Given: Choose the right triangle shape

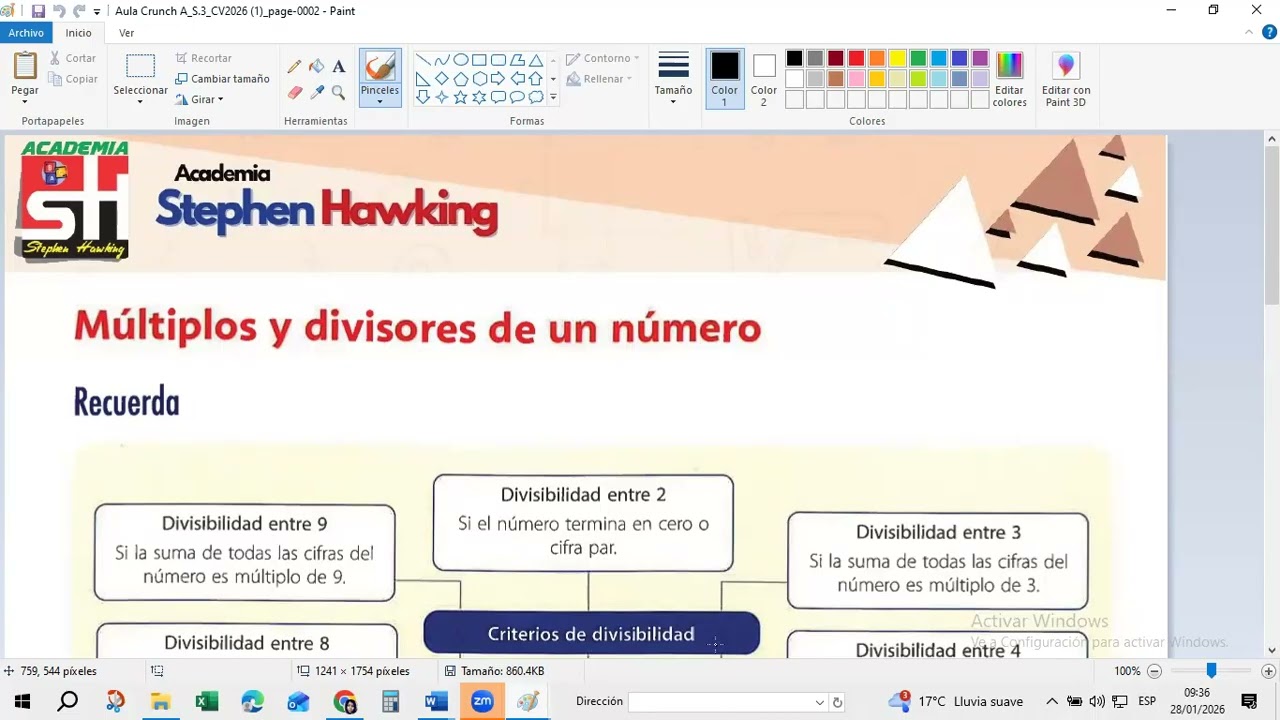Looking at the screenshot, I should tap(423, 79).
